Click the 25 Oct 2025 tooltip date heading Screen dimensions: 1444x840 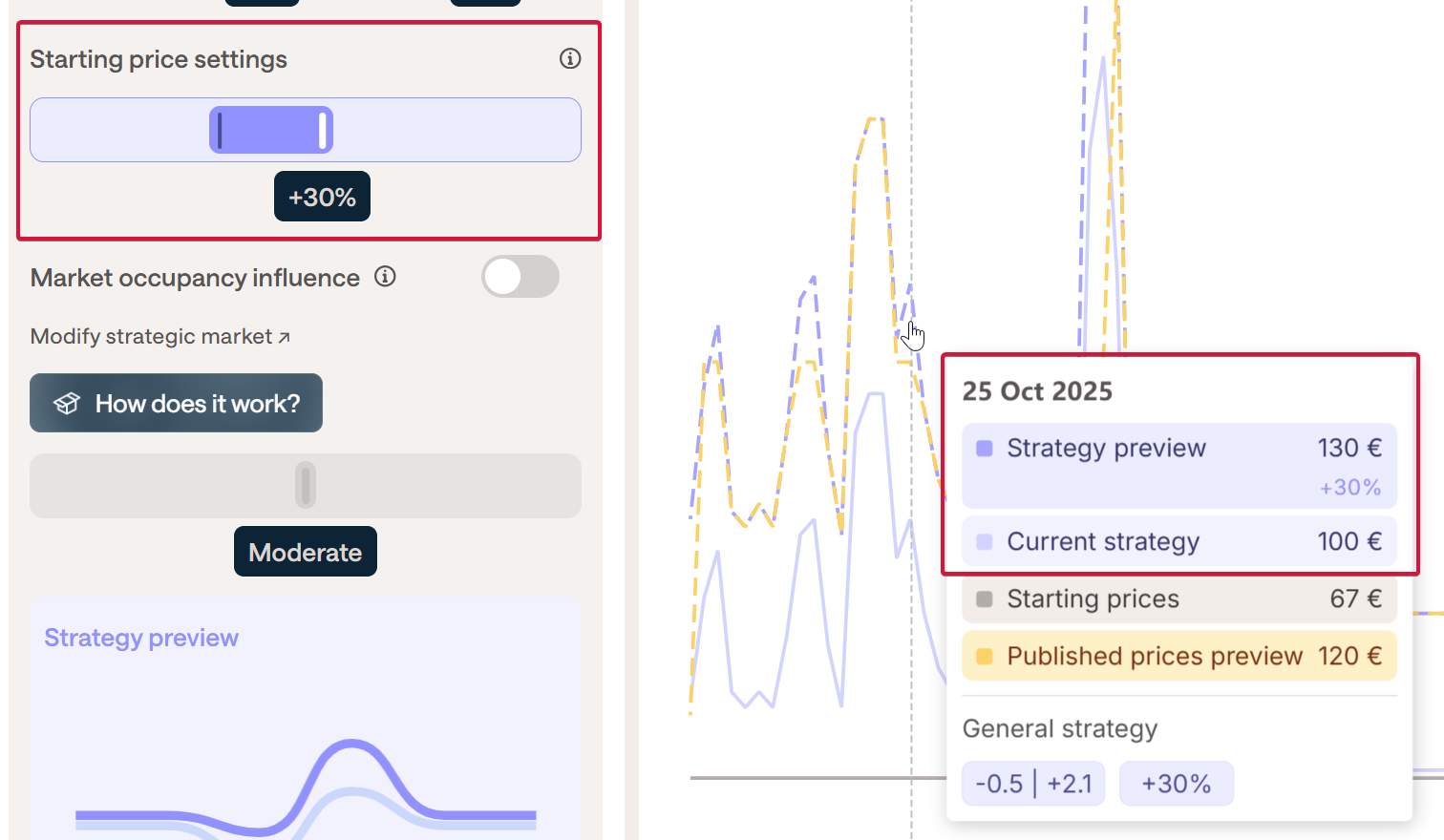(1037, 391)
